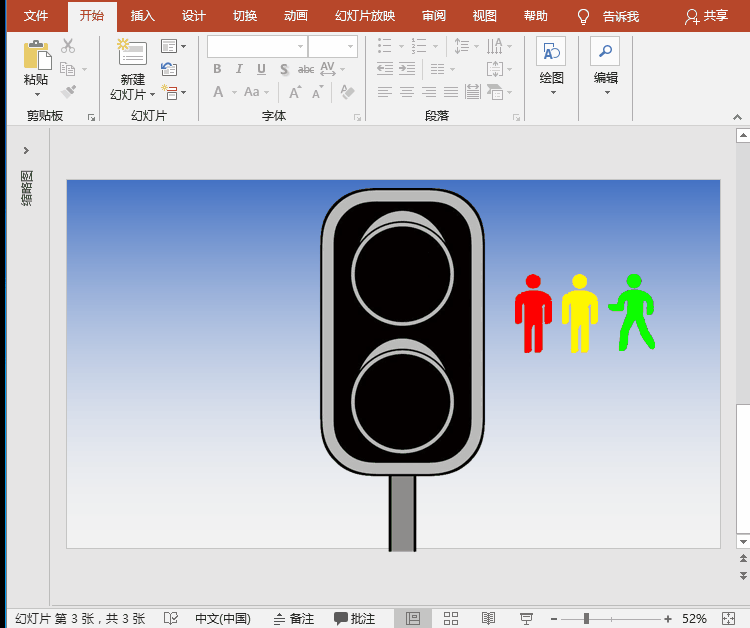Viewport: 750px width, 628px height.
Task: Click the Increase Indent icon
Action: [407, 69]
